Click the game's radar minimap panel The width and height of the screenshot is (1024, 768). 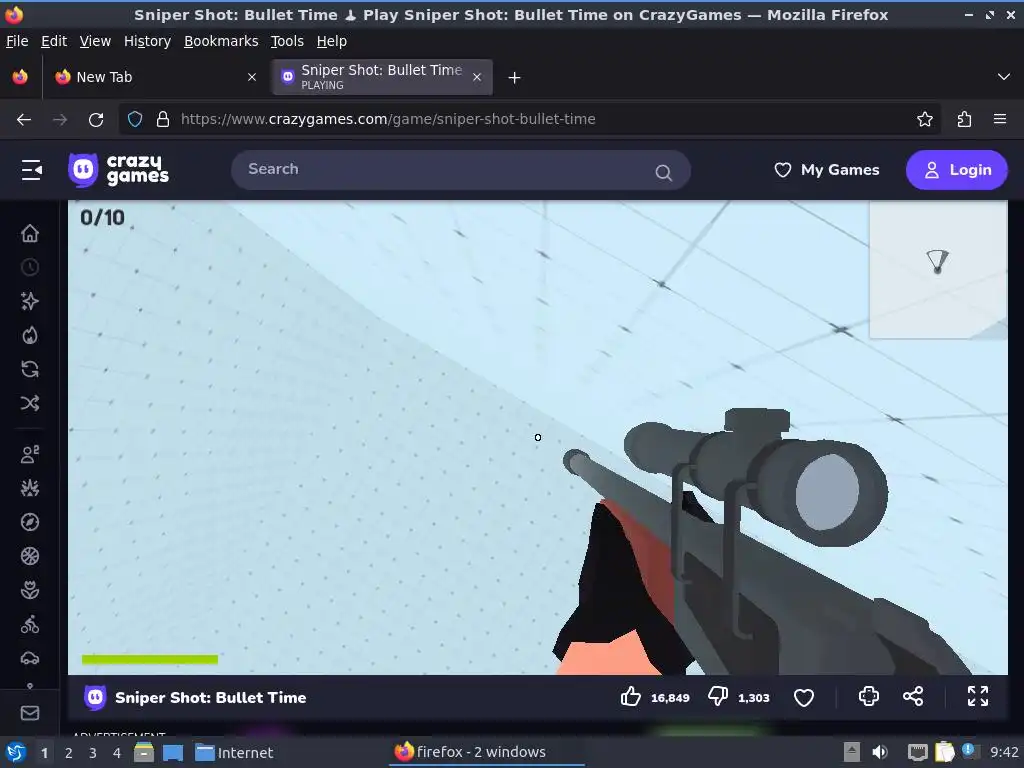938,269
